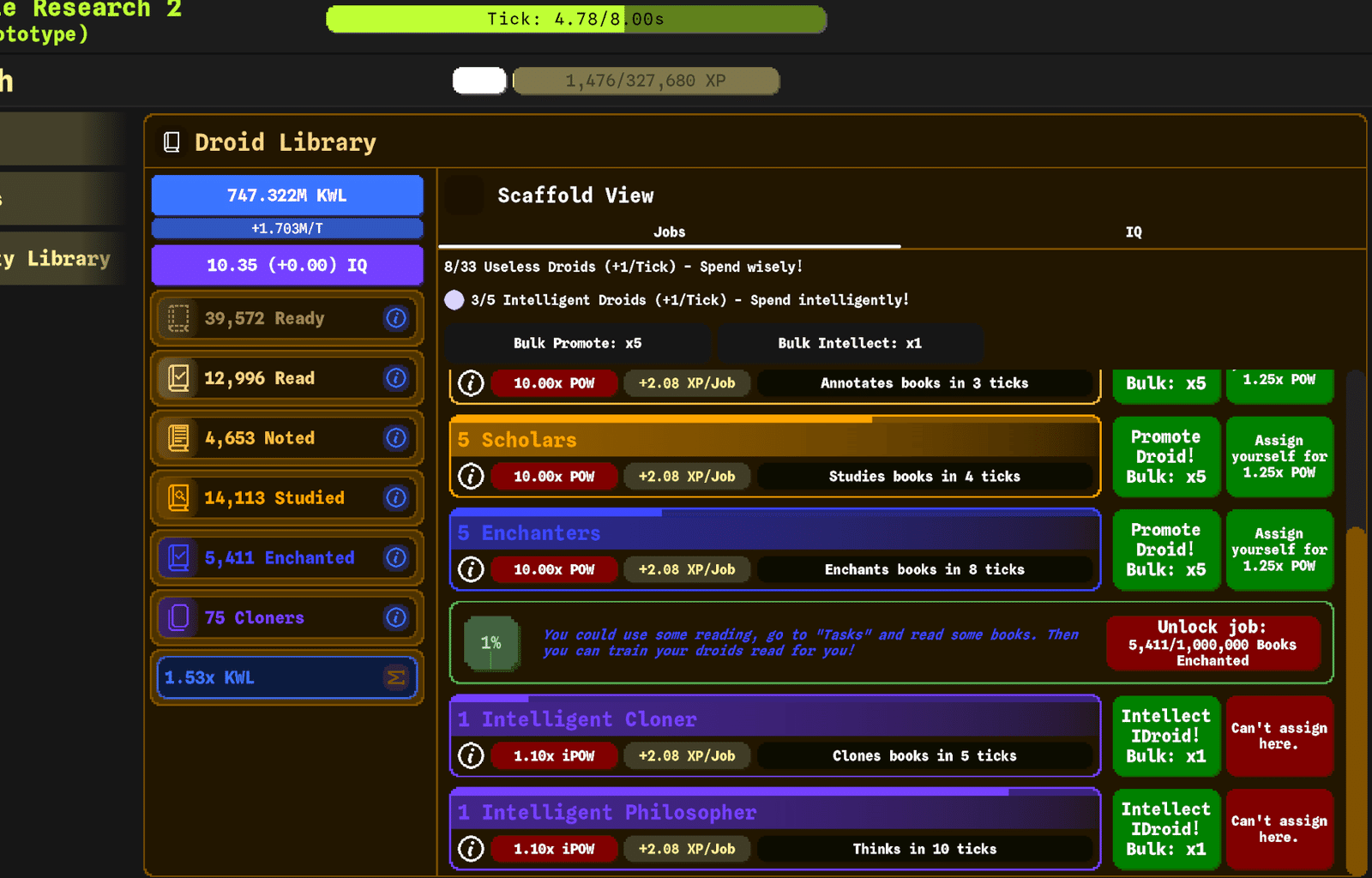Show Intelligent Cloner job info
Screen dimensions: 1372x878
click(x=471, y=755)
